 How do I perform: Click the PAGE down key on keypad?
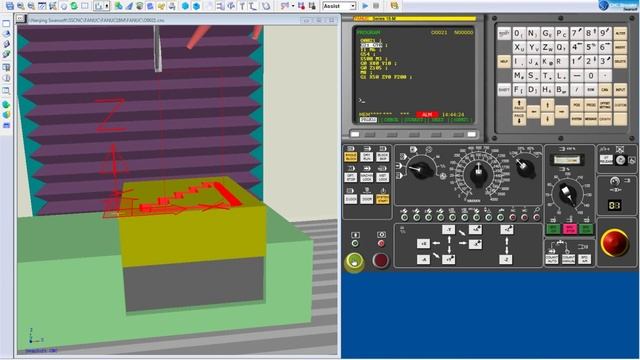[519, 119]
